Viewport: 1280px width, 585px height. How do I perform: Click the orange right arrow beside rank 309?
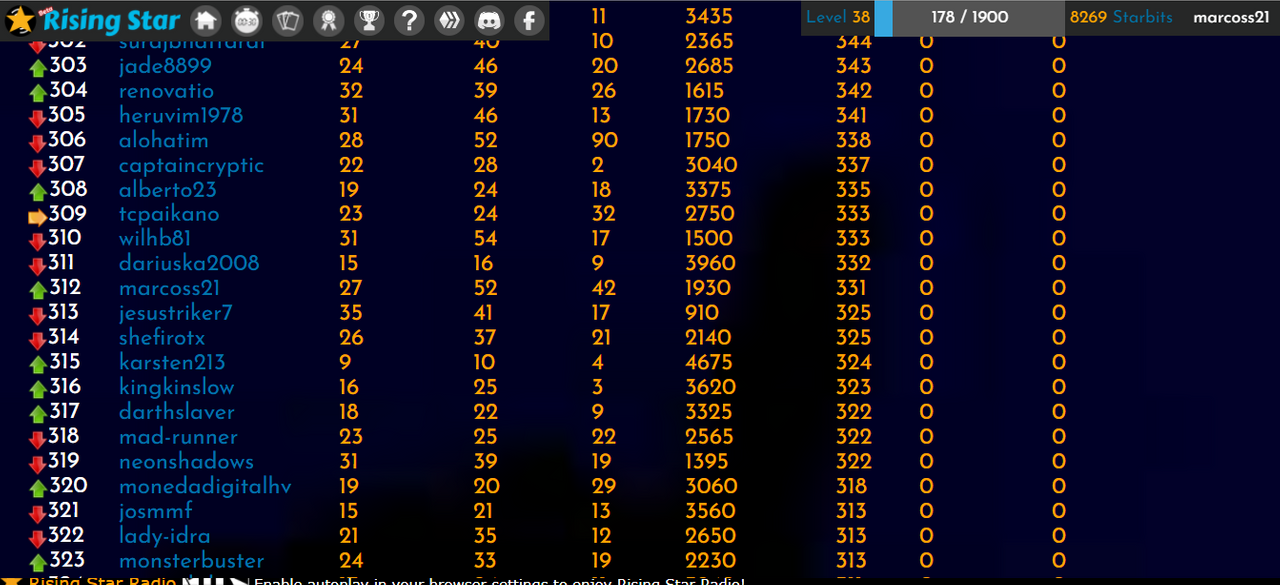click(38, 216)
